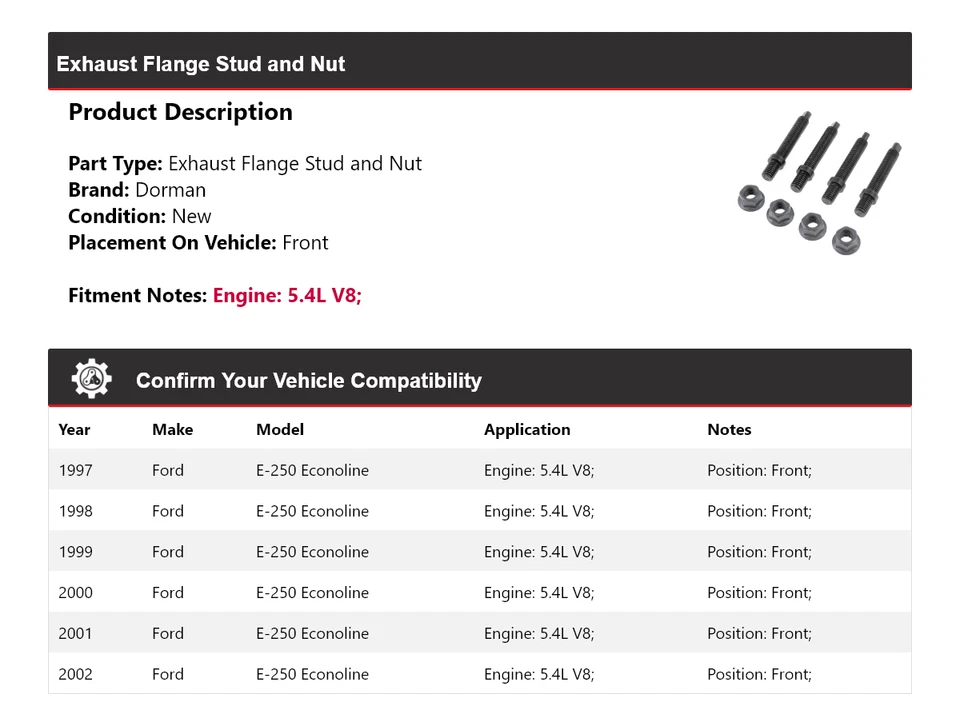
Task: Click the Placement On Vehicle: Front line
Action: point(198,242)
